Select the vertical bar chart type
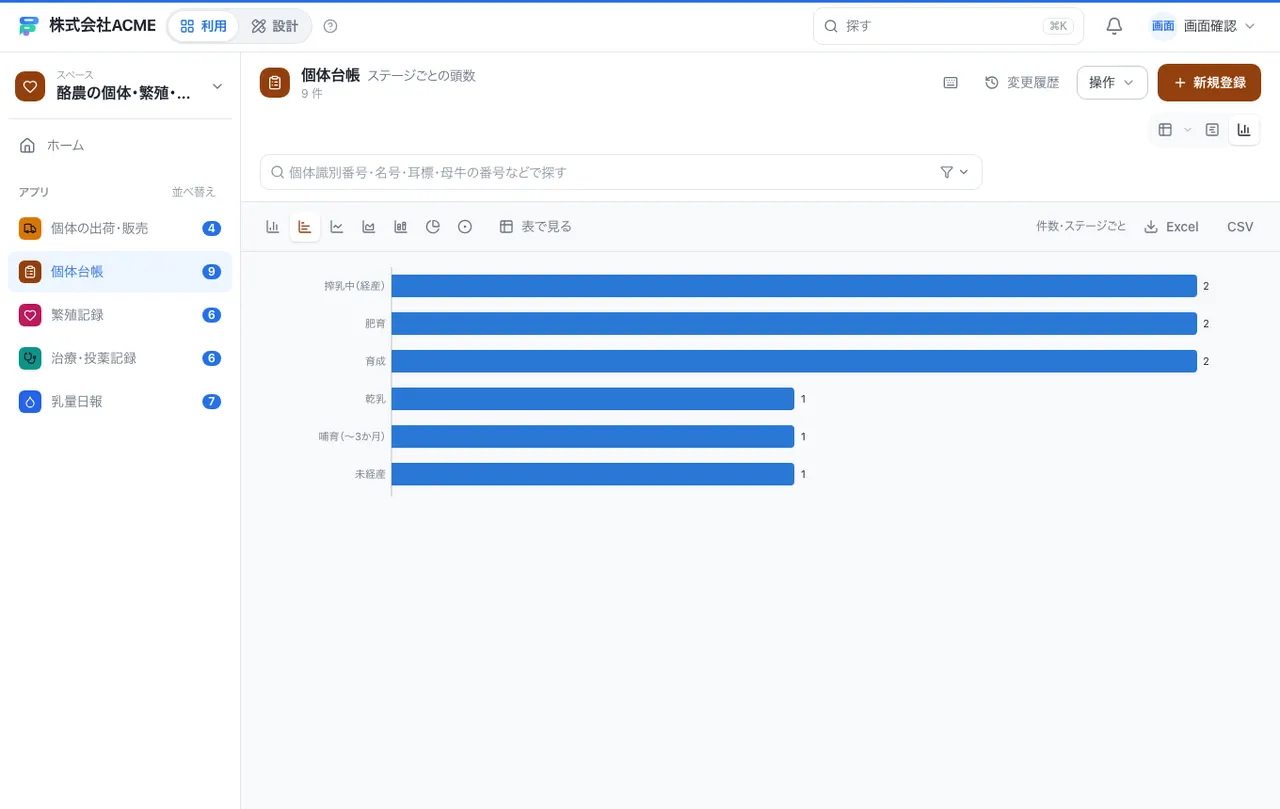The width and height of the screenshot is (1280, 809). (x=272, y=227)
